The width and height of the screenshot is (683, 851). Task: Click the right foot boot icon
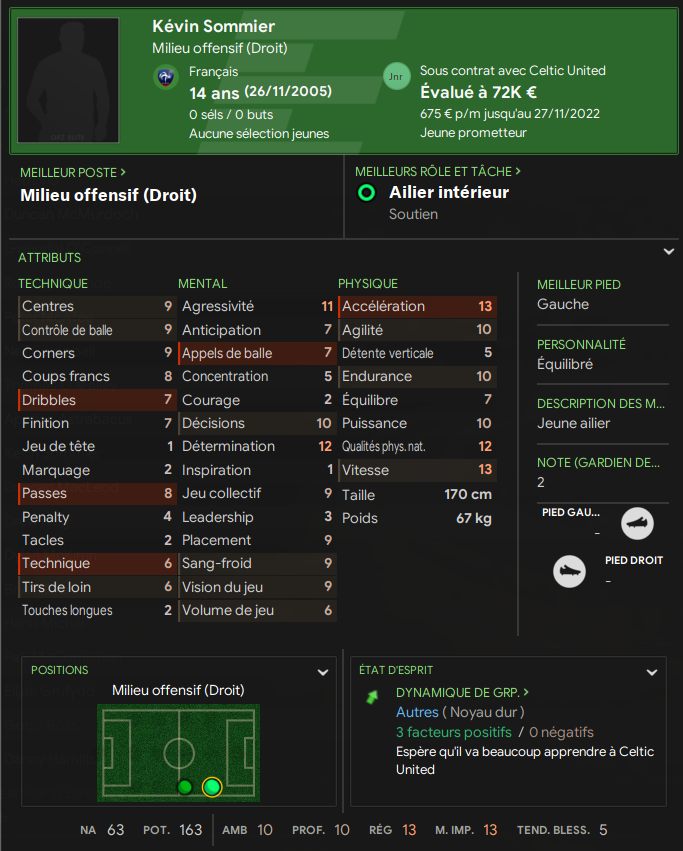(569, 571)
